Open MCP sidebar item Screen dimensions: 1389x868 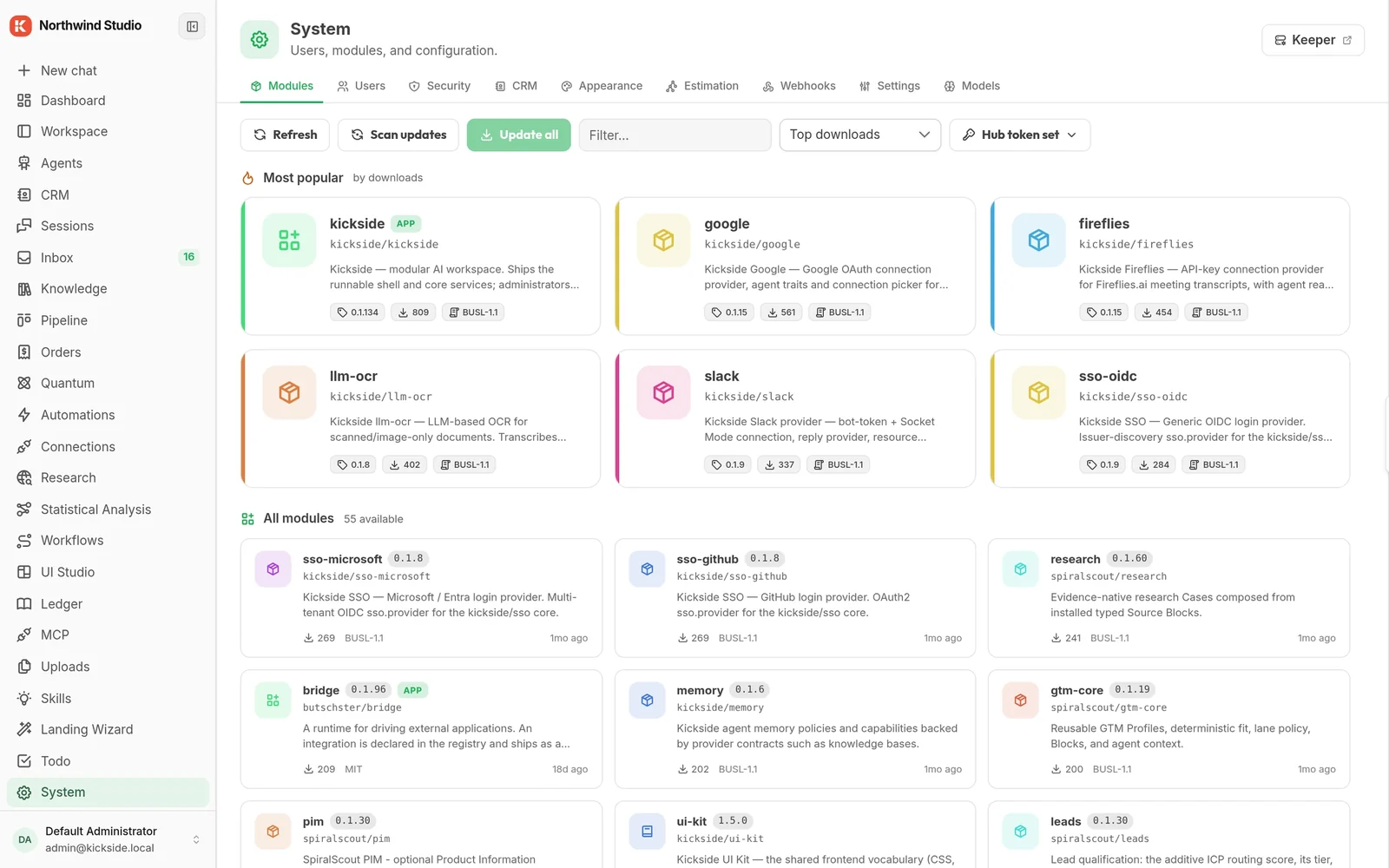(x=108, y=635)
